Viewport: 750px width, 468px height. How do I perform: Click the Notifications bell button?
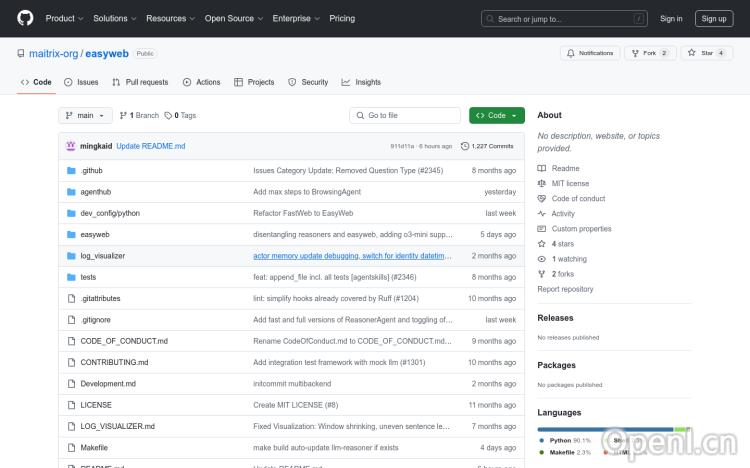click(x=590, y=53)
